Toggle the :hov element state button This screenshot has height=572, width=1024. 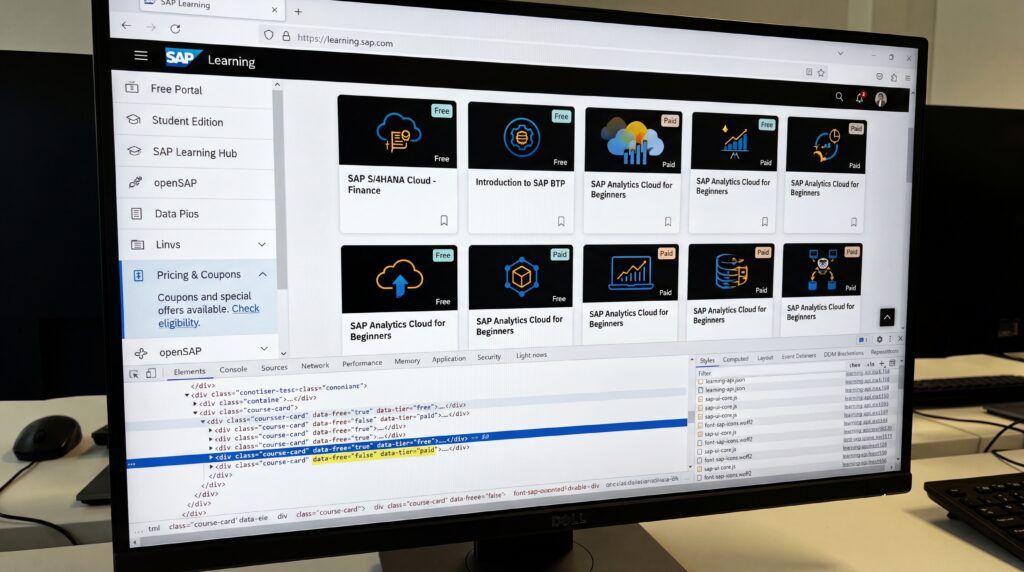click(855, 365)
